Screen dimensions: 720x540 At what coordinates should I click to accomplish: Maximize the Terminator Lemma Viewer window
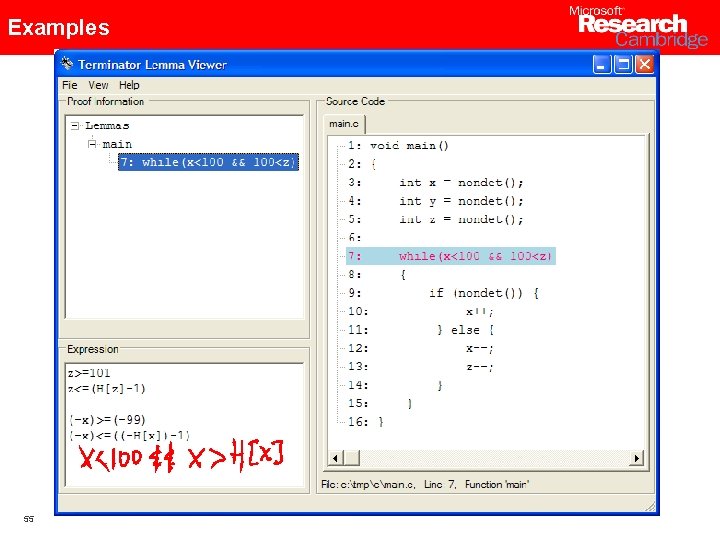tap(623, 64)
